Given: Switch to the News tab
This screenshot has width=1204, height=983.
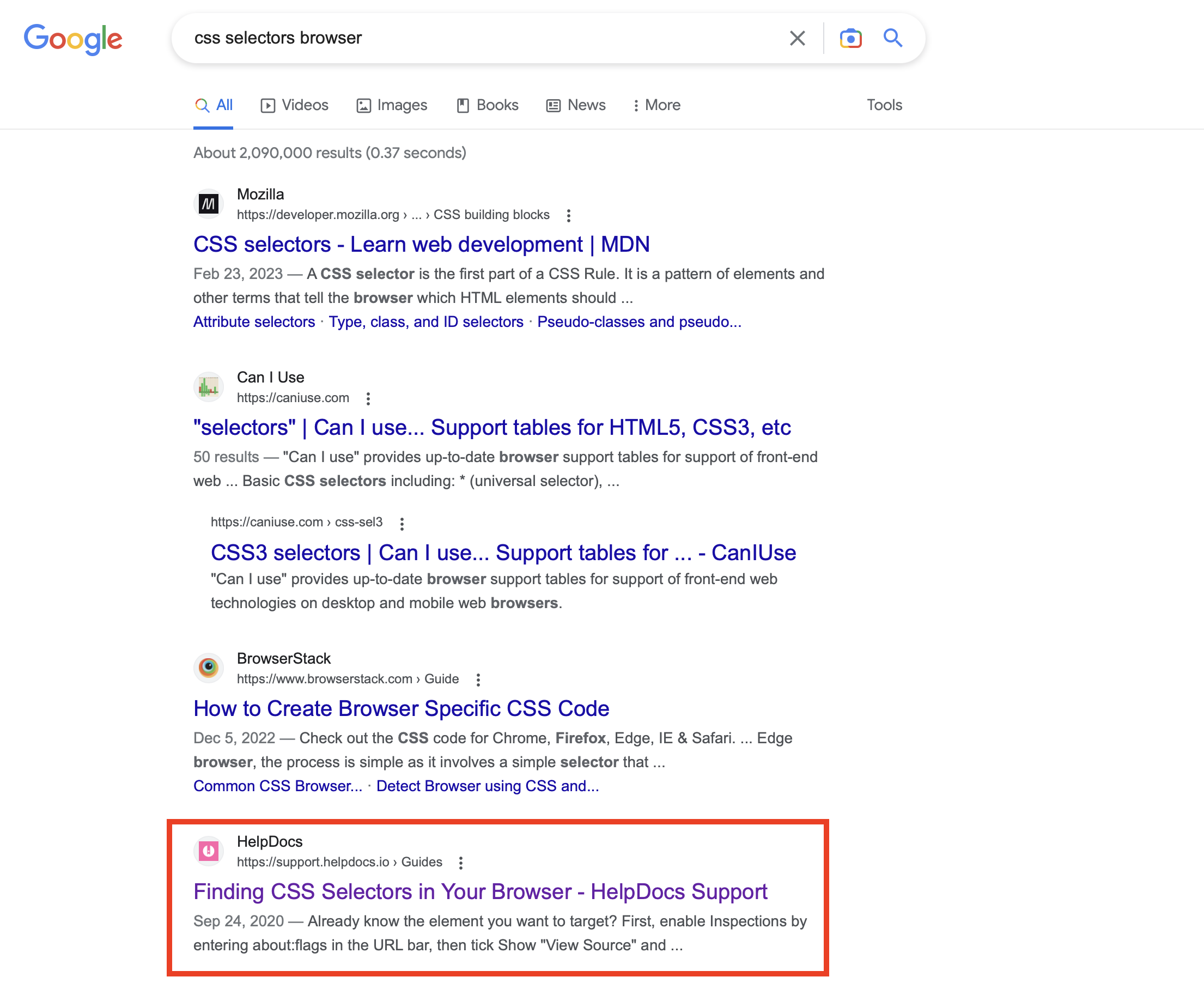Looking at the screenshot, I should point(576,105).
